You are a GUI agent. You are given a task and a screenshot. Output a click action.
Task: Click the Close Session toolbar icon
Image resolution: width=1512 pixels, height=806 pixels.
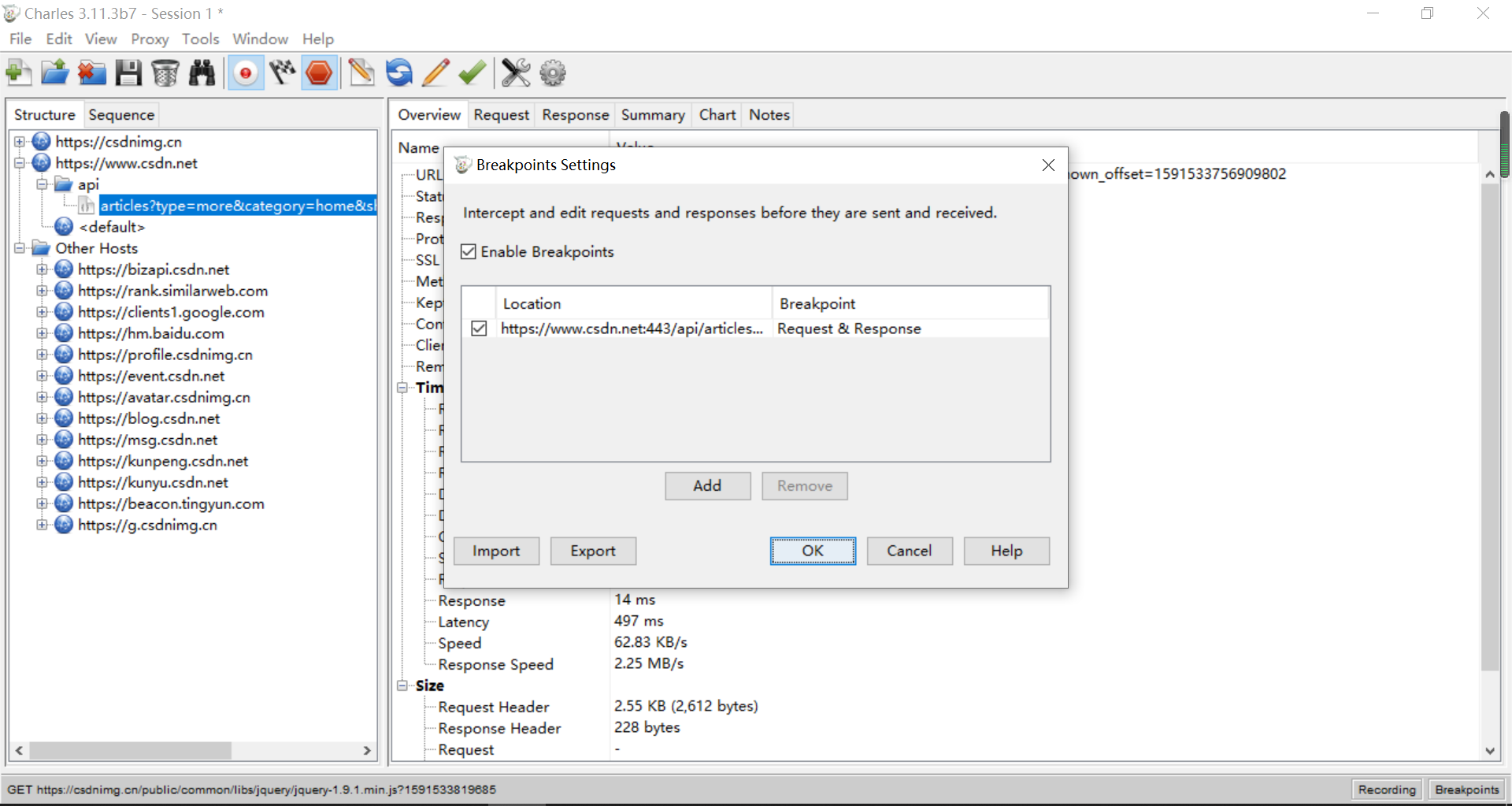pyautogui.click(x=91, y=73)
